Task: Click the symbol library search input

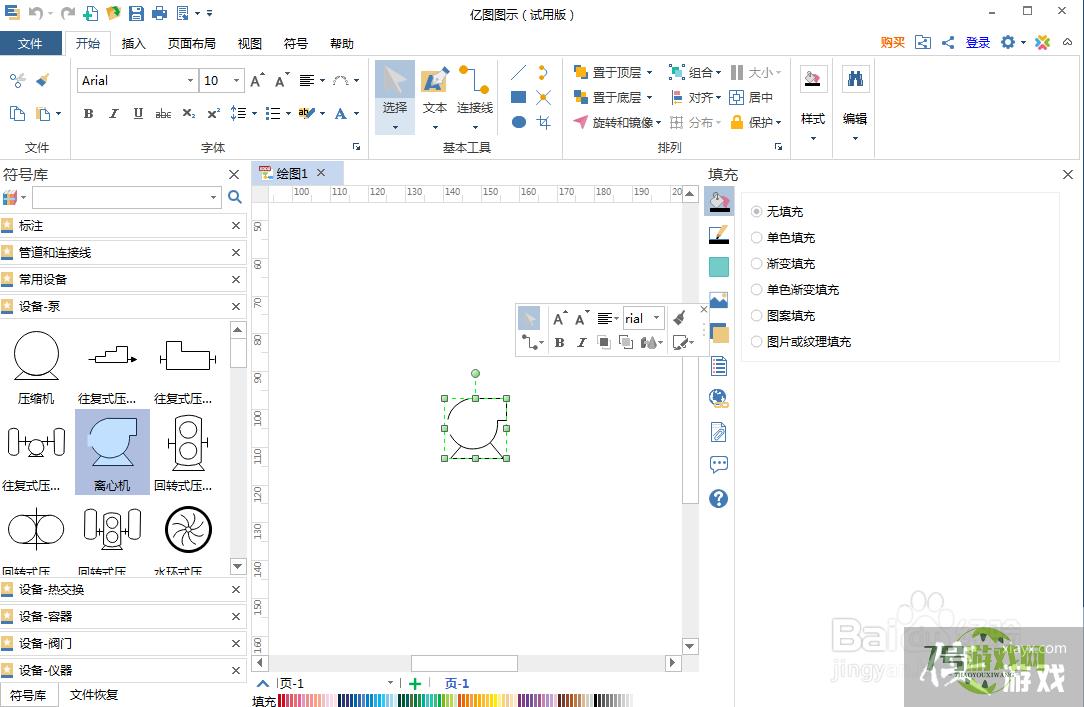Action: [127, 198]
